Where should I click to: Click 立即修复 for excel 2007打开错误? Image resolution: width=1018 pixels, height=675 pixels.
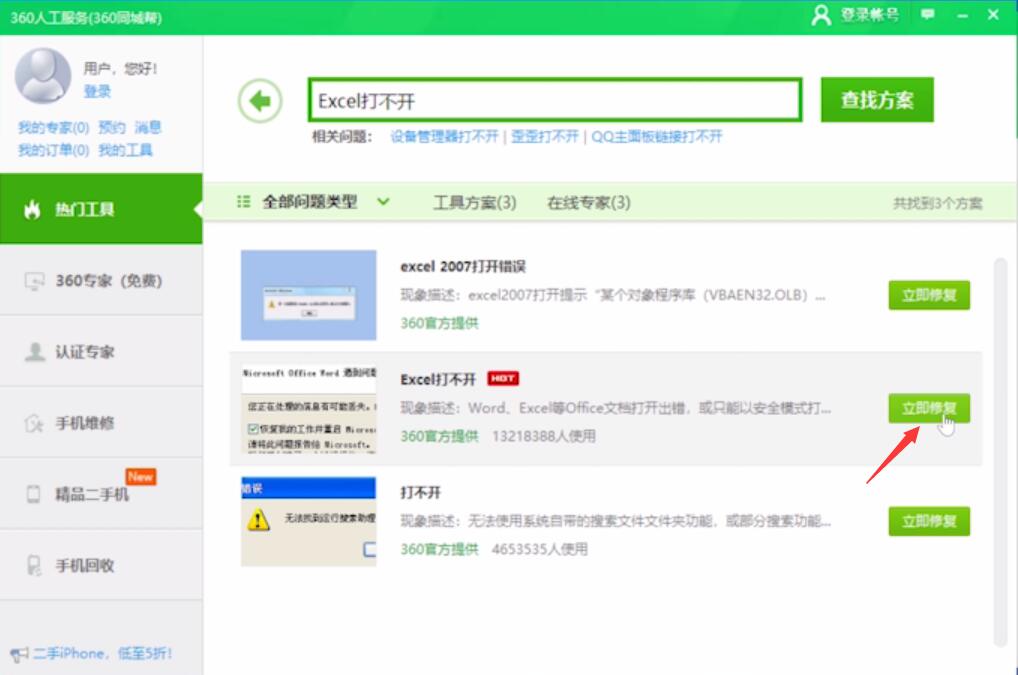tap(929, 295)
